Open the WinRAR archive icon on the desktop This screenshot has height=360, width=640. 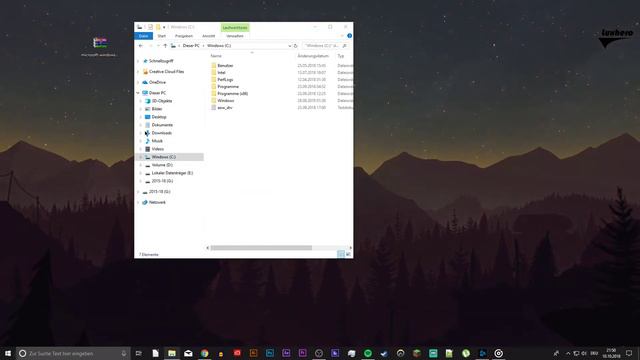click(x=99, y=42)
